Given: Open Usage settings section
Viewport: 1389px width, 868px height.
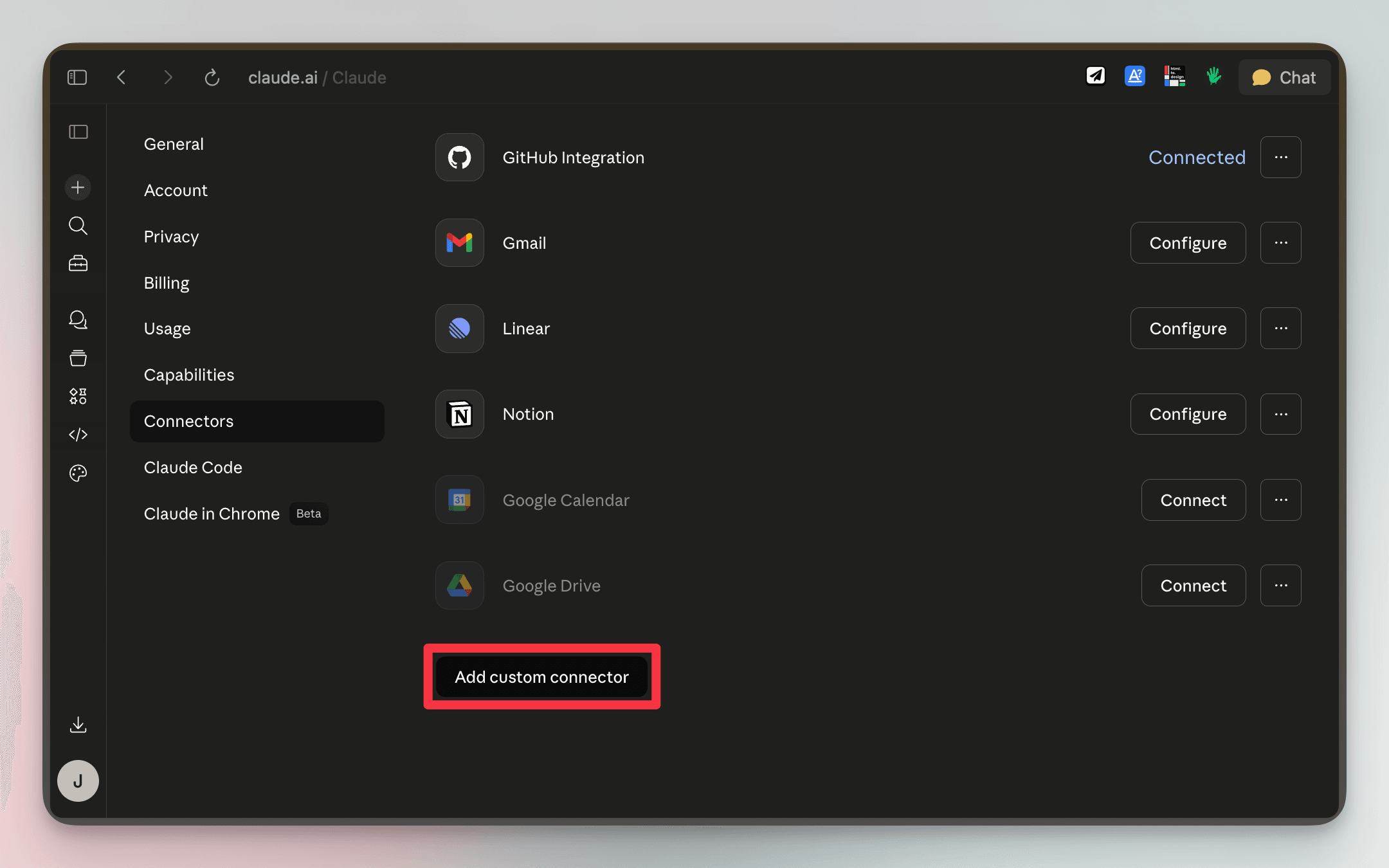Looking at the screenshot, I should (257, 329).
